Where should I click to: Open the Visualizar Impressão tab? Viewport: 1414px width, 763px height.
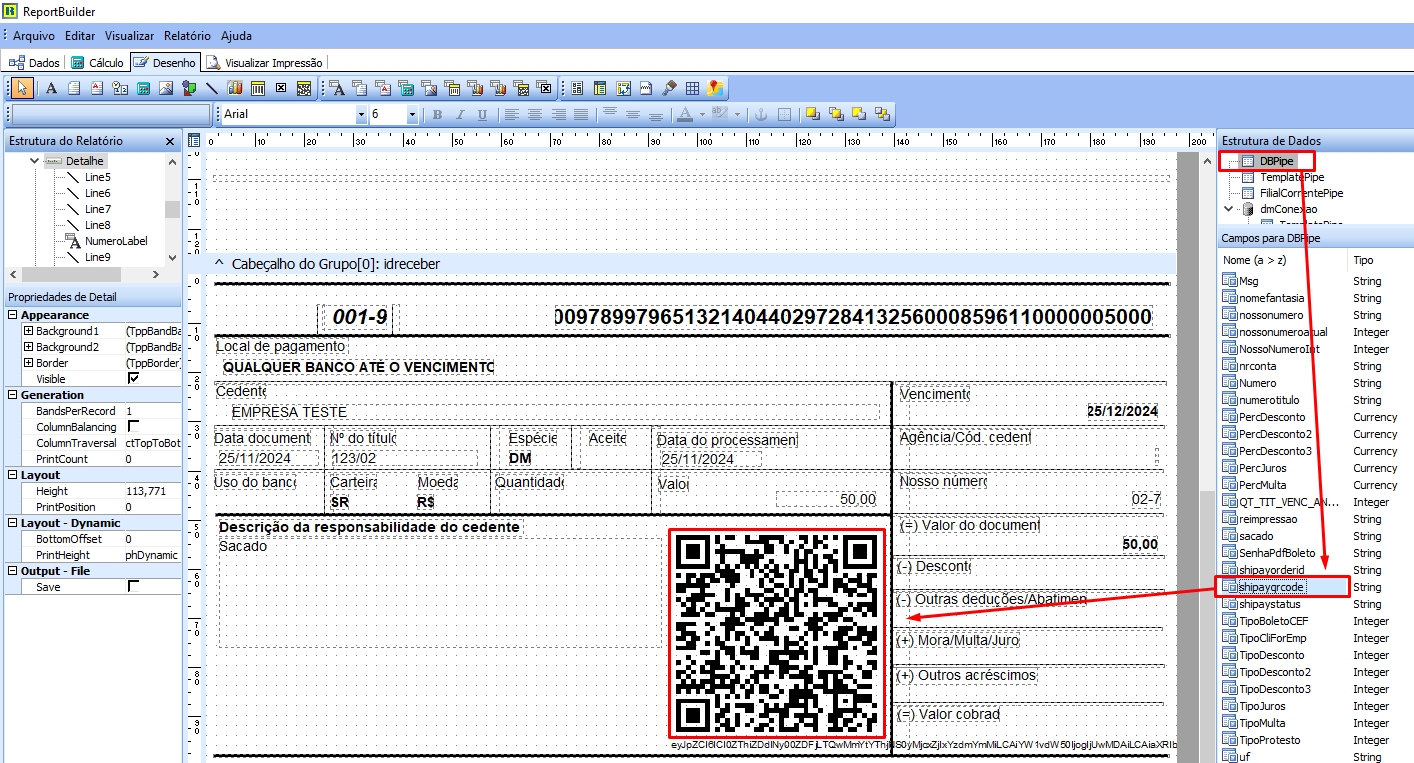coord(265,62)
